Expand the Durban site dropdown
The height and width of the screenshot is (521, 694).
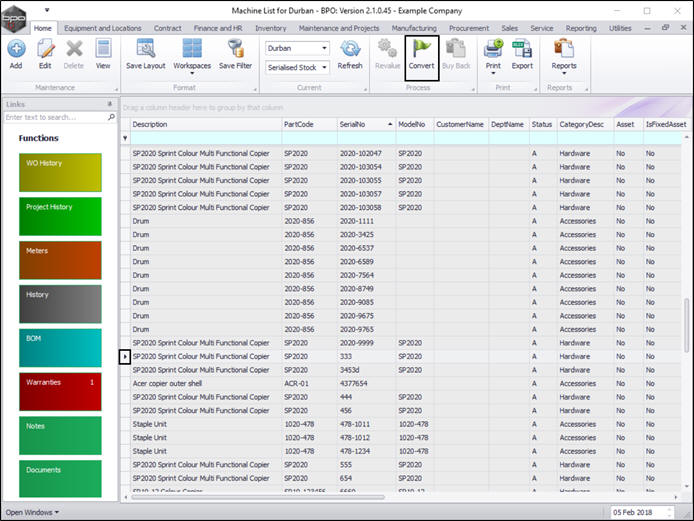point(324,48)
